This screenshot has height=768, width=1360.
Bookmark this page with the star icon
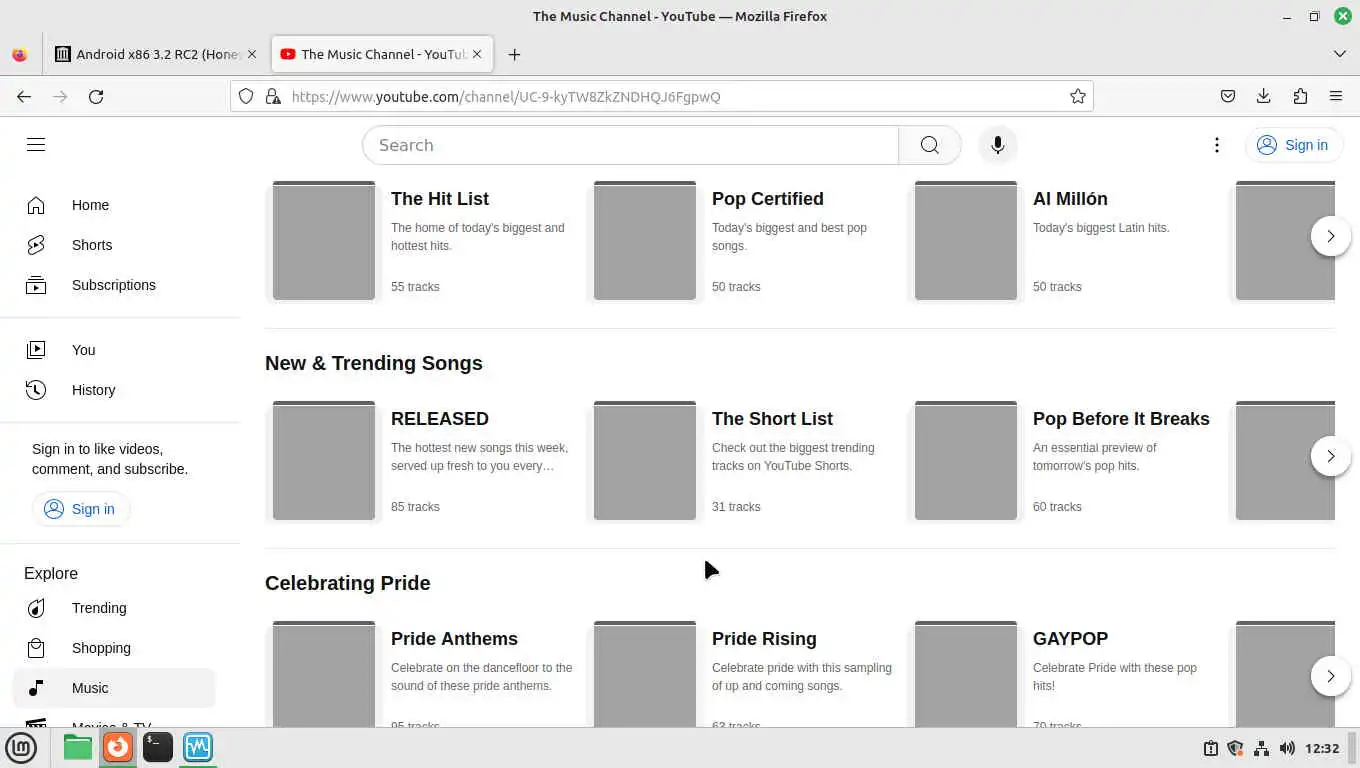1077,97
